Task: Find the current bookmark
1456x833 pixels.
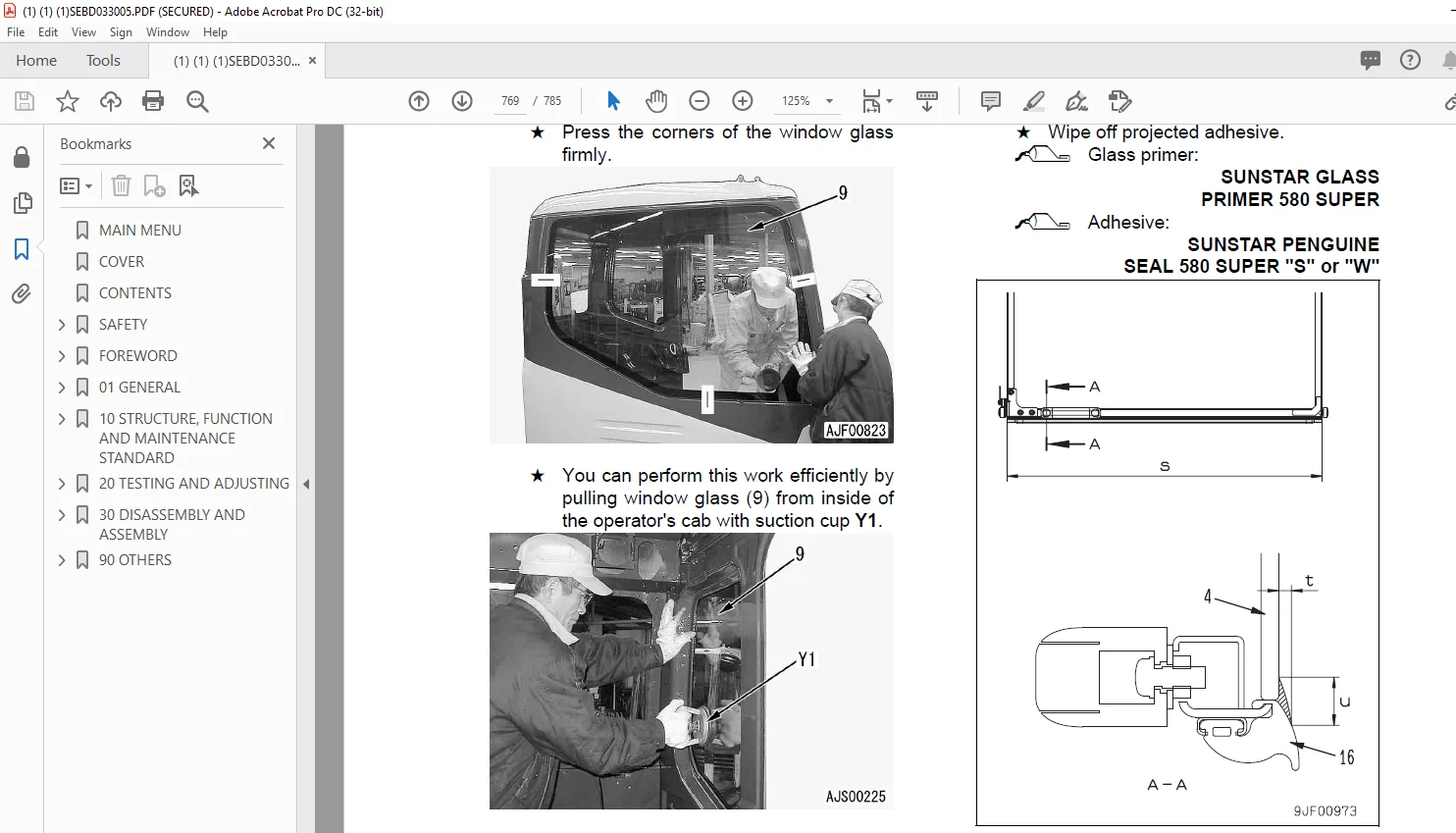Action: click(188, 185)
